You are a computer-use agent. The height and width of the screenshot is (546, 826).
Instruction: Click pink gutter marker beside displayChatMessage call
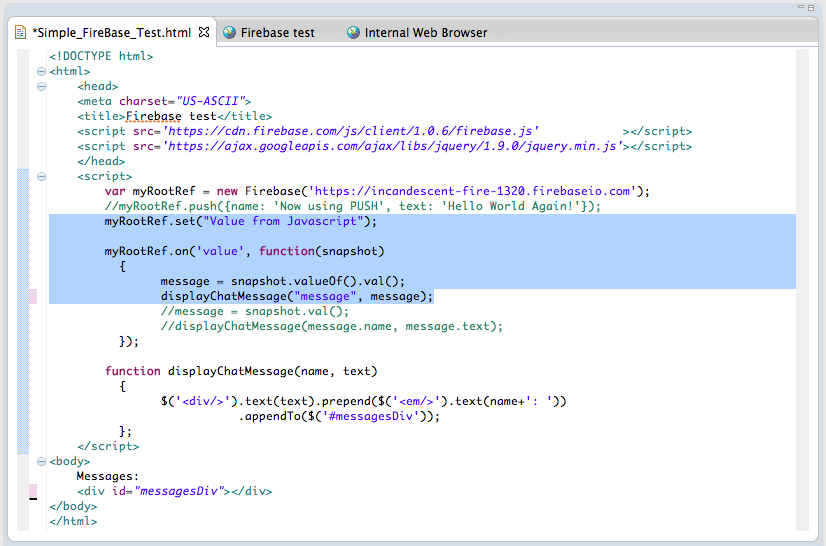tap(33, 296)
